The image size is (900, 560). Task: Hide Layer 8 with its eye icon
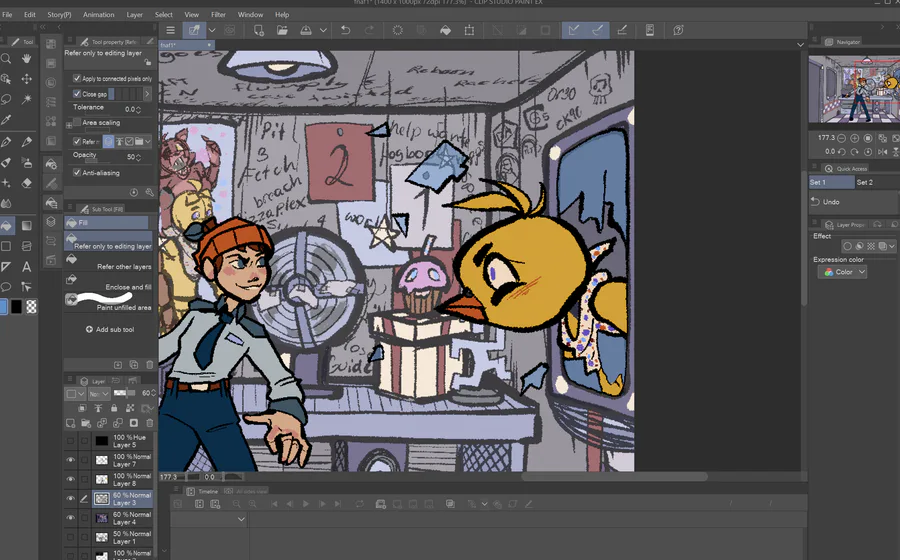coord(70,479)
